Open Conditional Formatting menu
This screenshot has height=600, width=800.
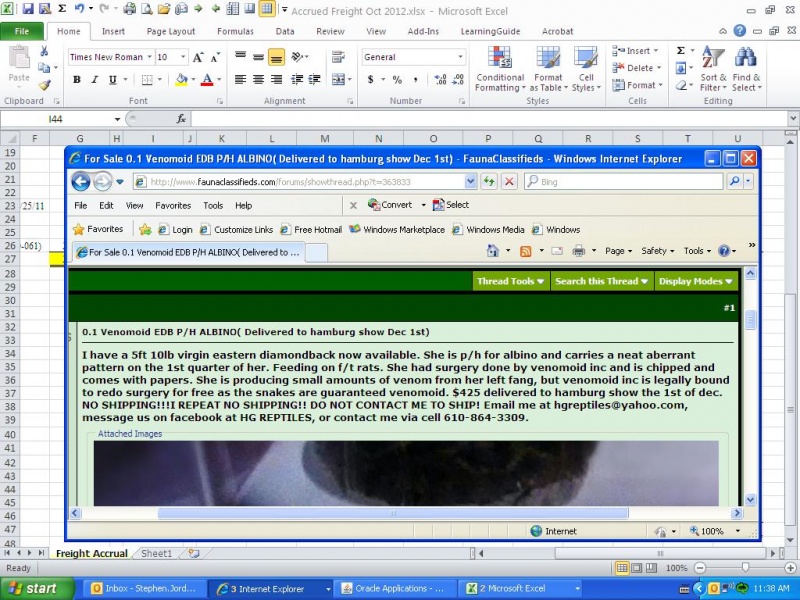(499, 69)
